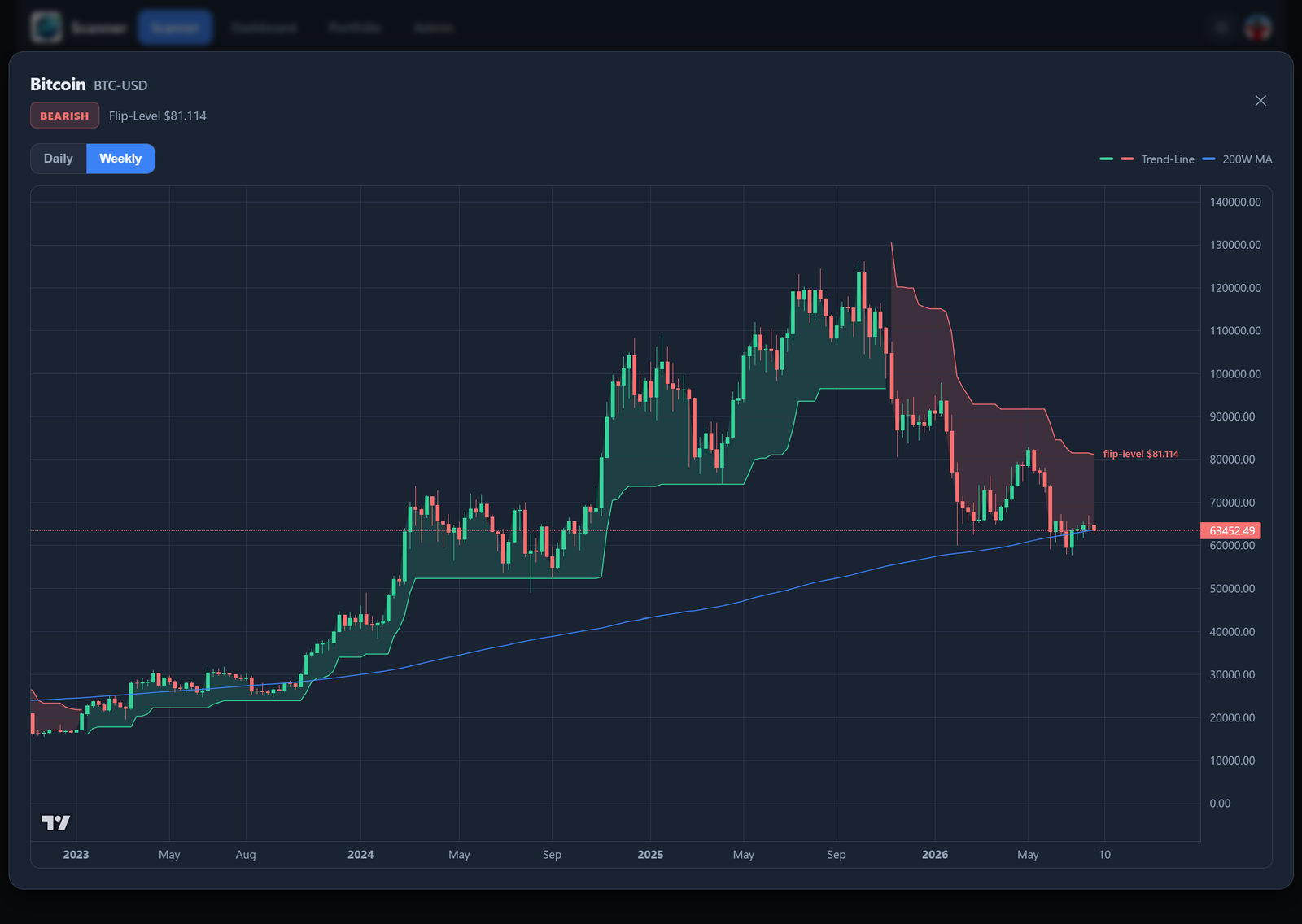
Task: Click the 70000.00 price axis label
Action: point(1232,503)
